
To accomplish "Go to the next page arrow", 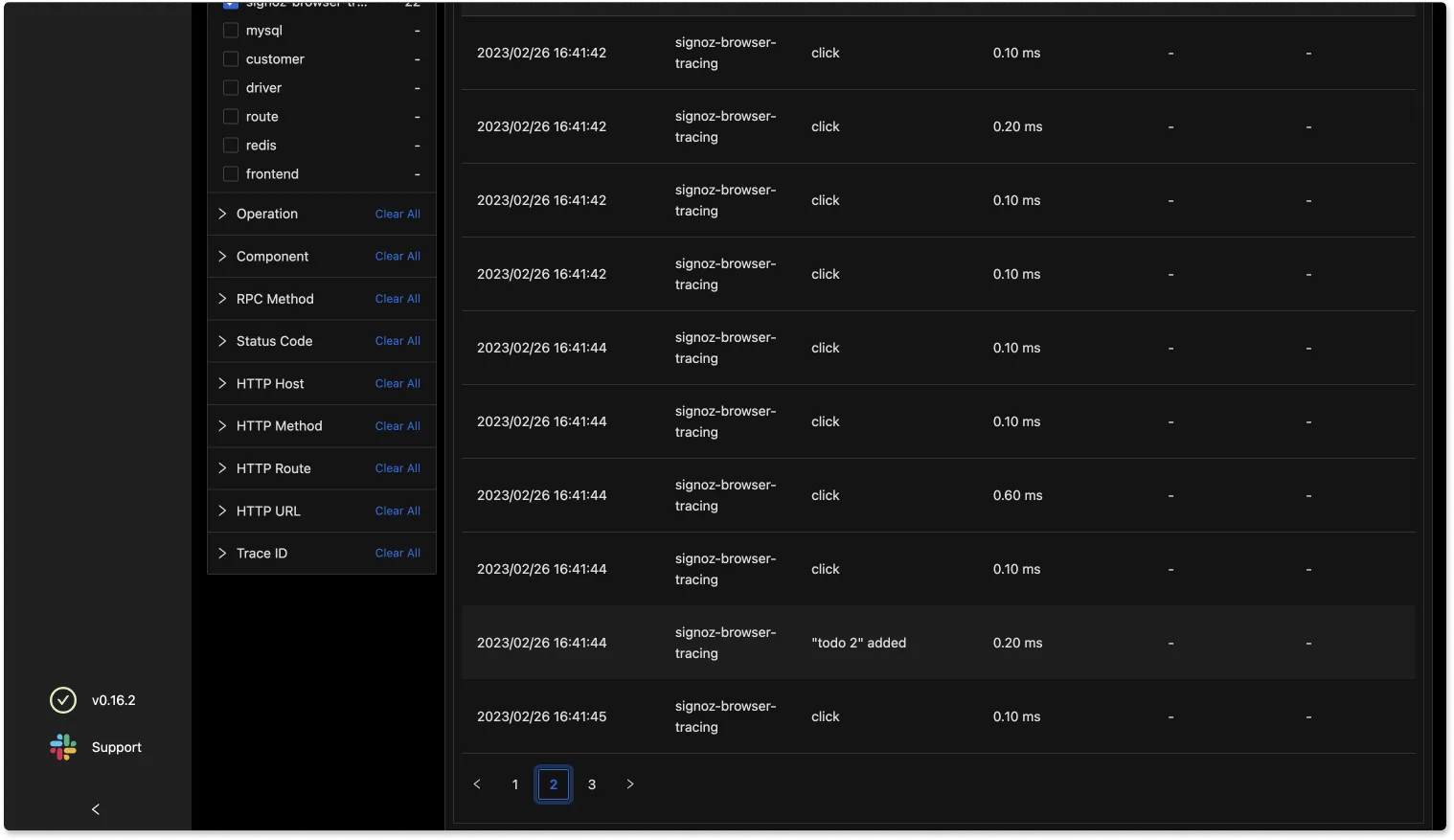I will point(630,784).
